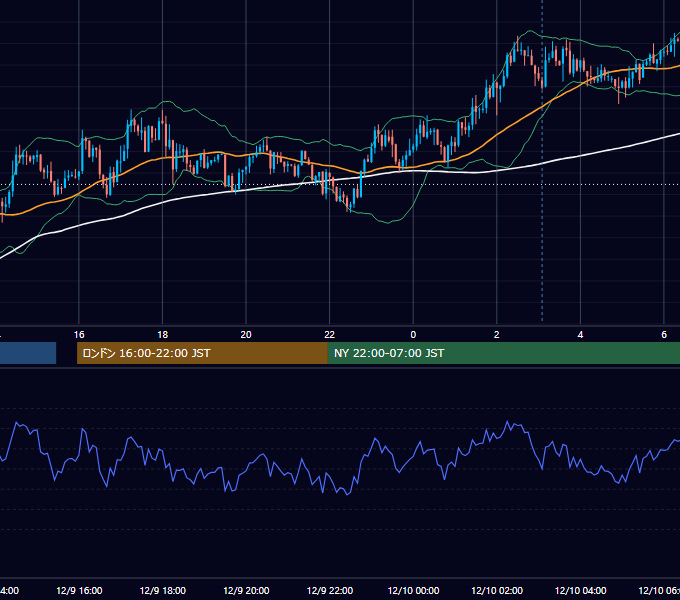Viewport: 680px width, 600px height.
Task: Click the ロンドン 16:00-22:00 JST session bar
Action: (x=202, y=353)
